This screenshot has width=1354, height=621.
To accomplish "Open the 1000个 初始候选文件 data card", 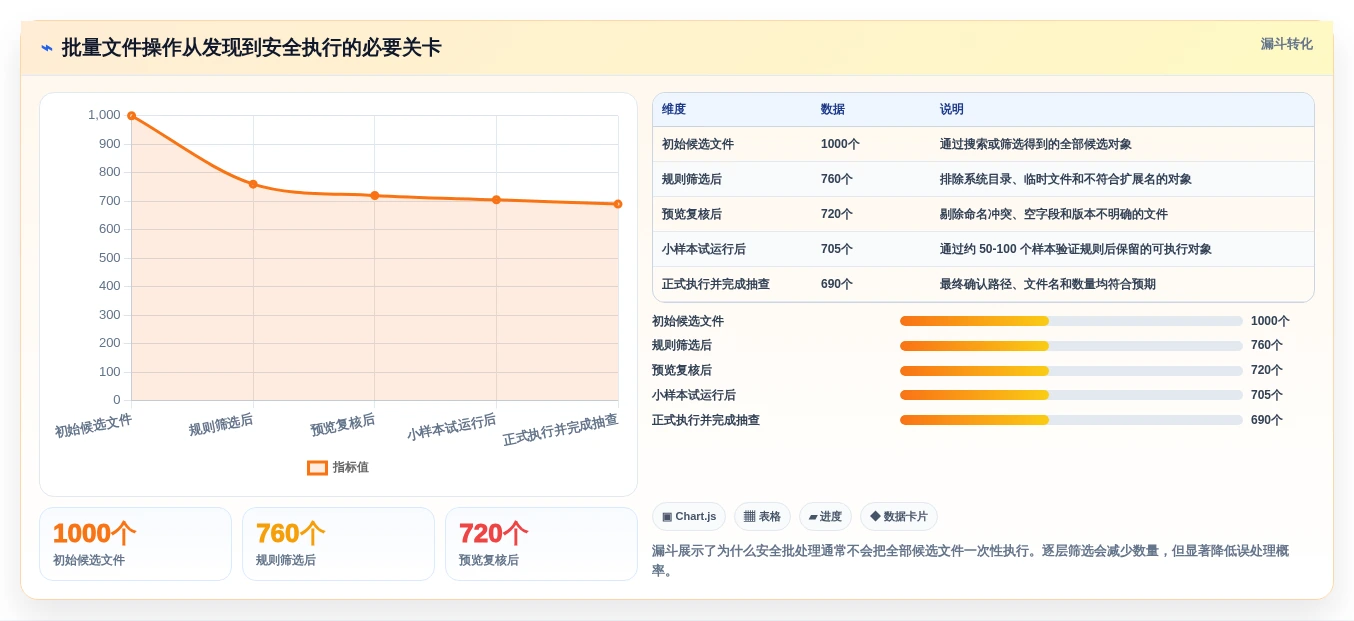I will (x=135, y=544).
